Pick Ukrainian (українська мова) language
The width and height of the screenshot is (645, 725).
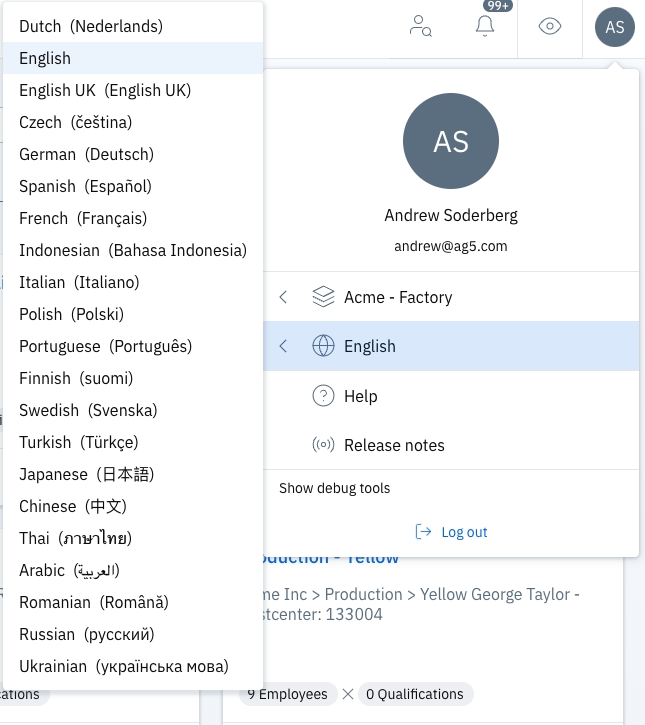(x=124, y=666)
